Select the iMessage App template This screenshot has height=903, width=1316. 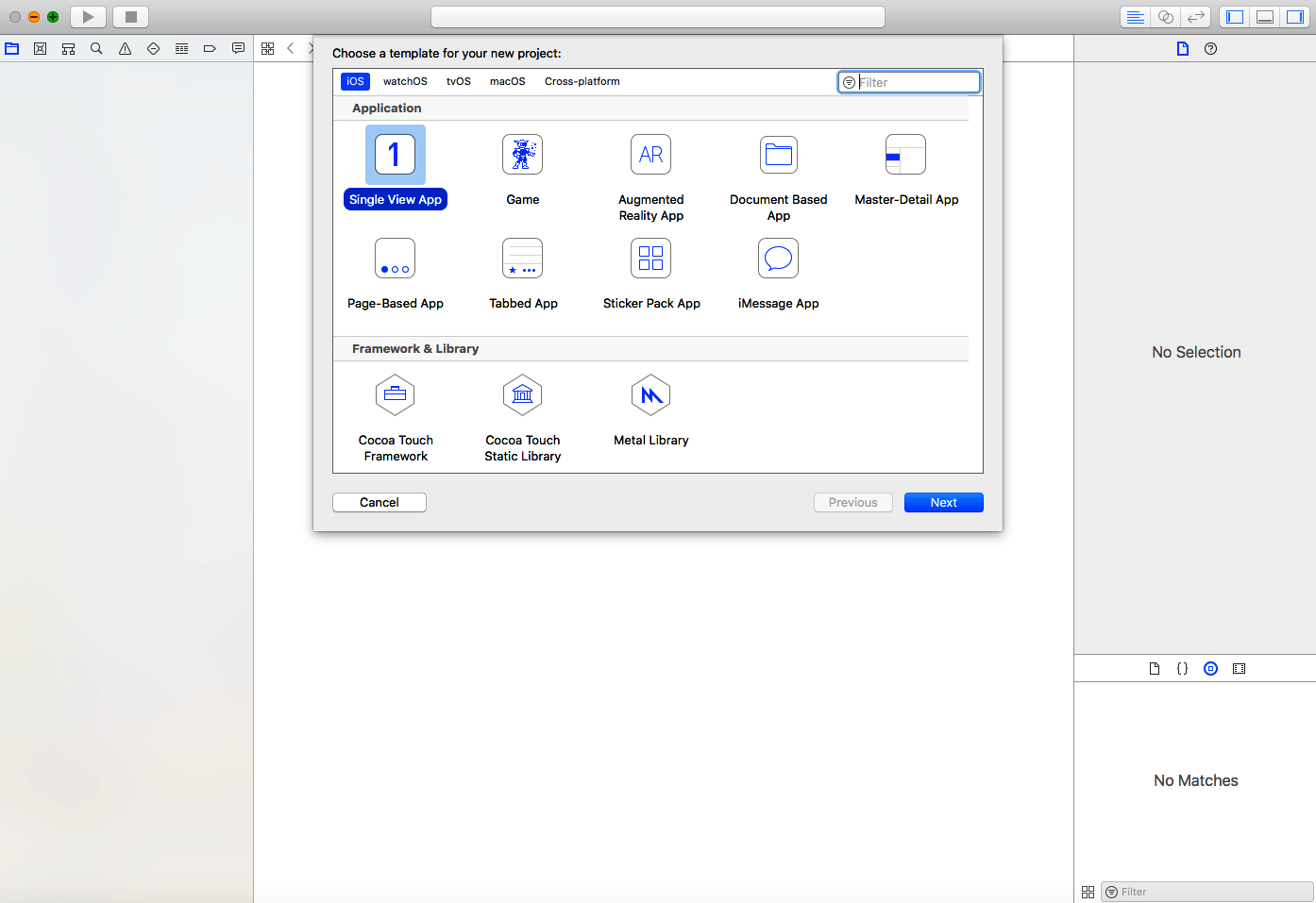[x=779, y=274]
